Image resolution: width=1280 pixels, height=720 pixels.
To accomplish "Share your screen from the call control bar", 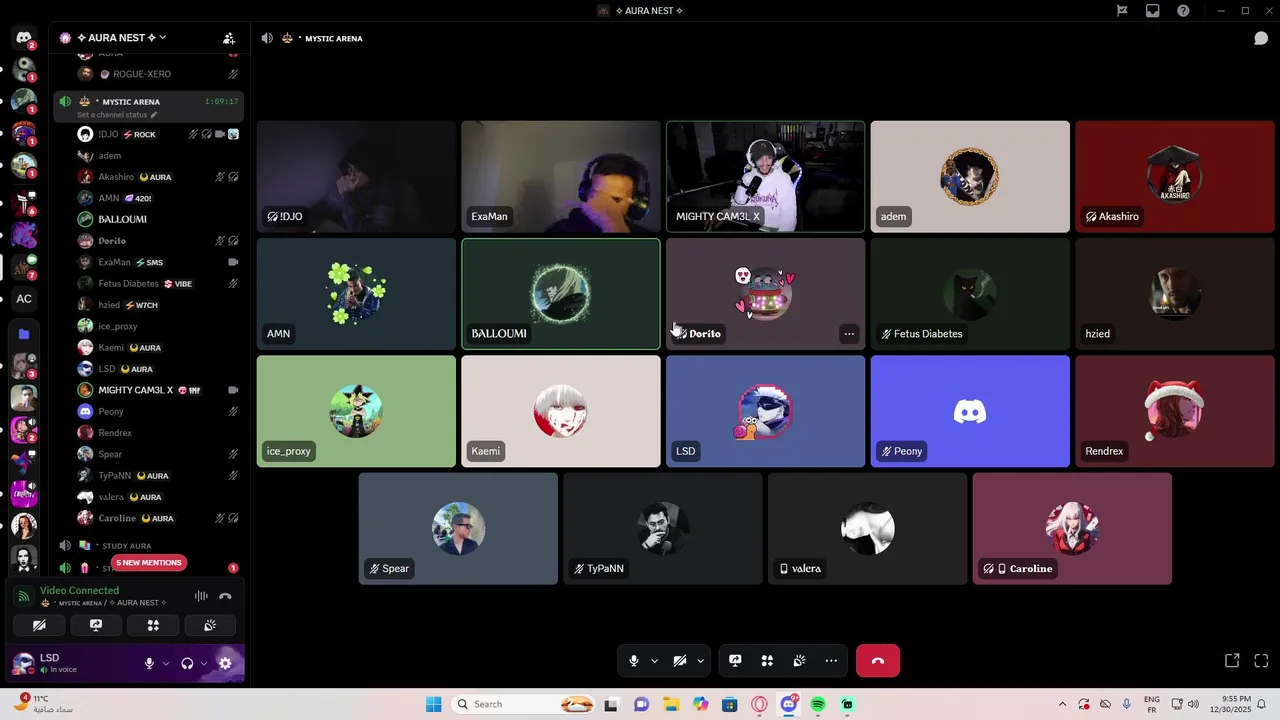I will [x=735, y=661].
